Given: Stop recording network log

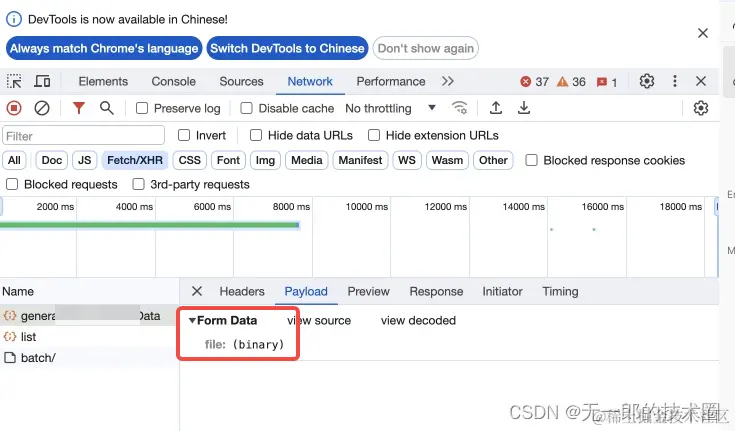Looking at the screenshot, I should point(14,108).
